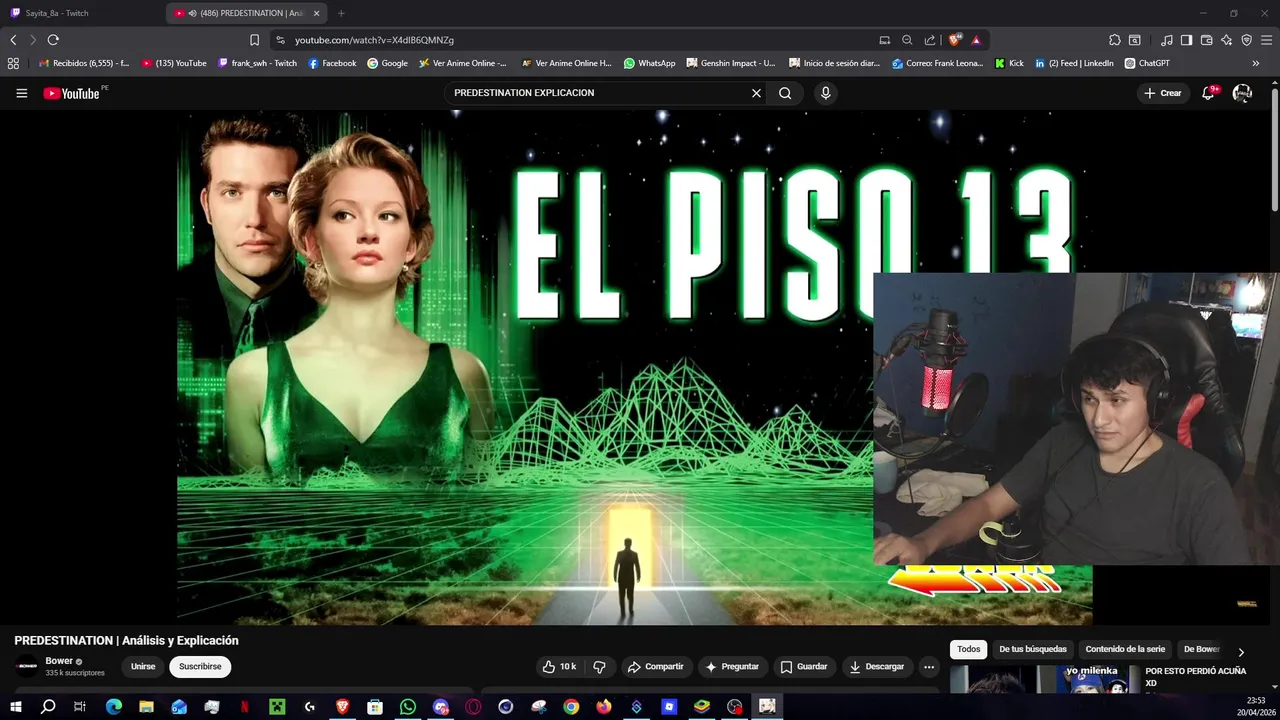Open the browser main hamburger menu

coord(1267,40)
